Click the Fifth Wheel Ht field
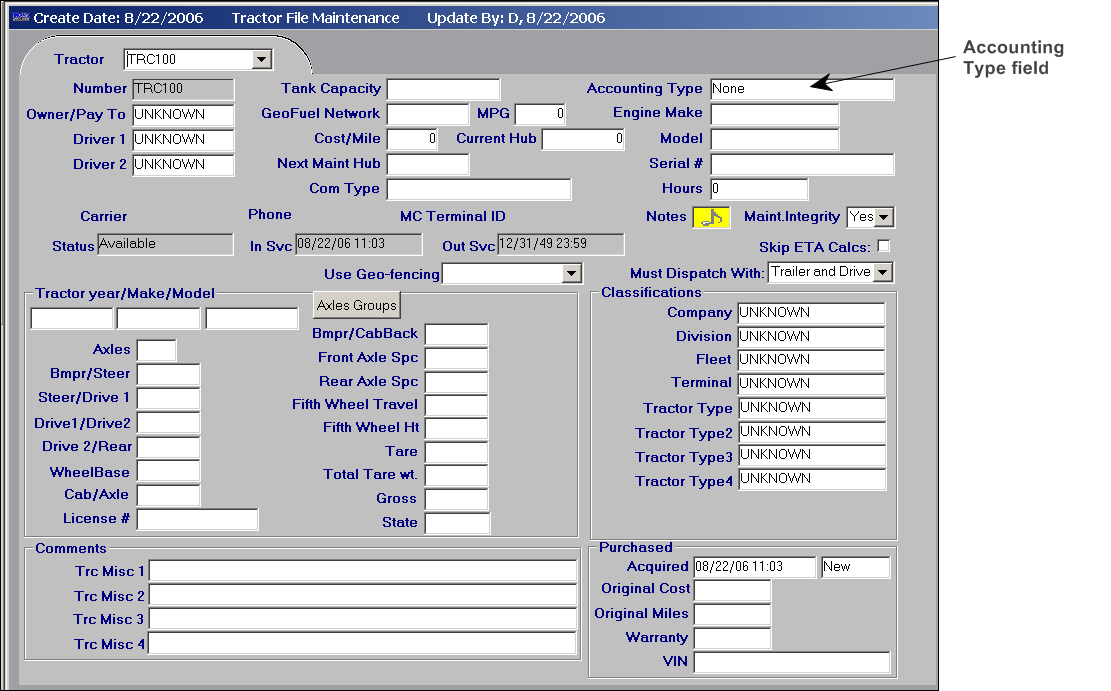The width and height of the screenshot is (1111, 691). pyautogui.click(x=456, y=429)
